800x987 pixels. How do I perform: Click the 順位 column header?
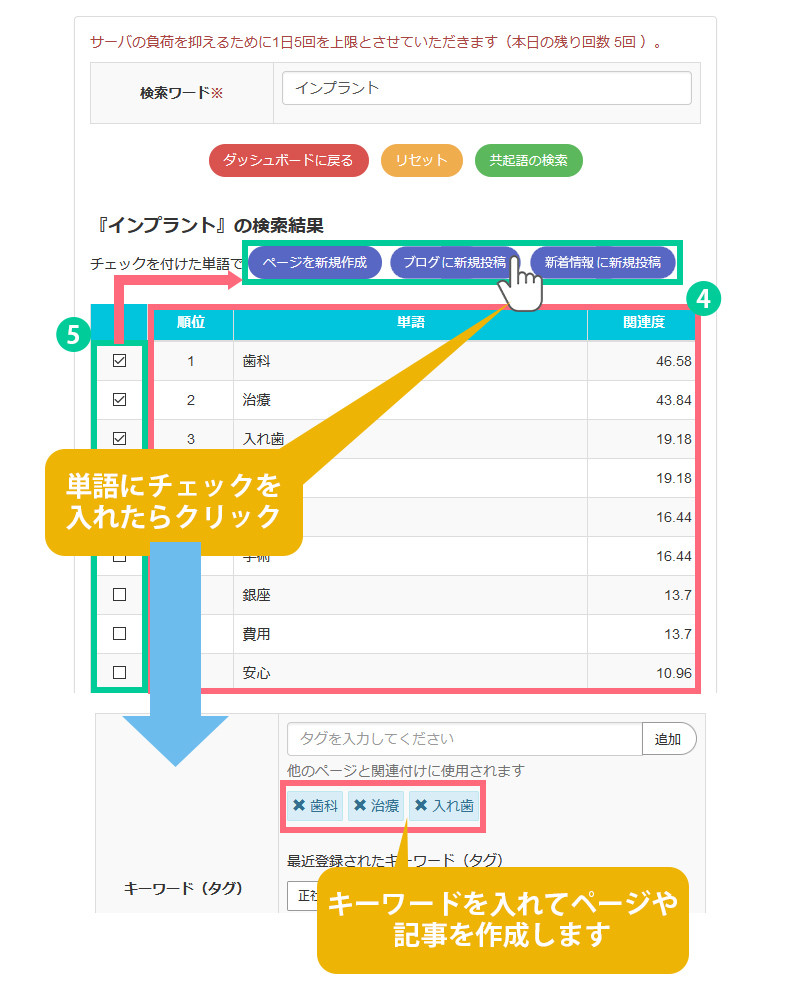[191, 323]
